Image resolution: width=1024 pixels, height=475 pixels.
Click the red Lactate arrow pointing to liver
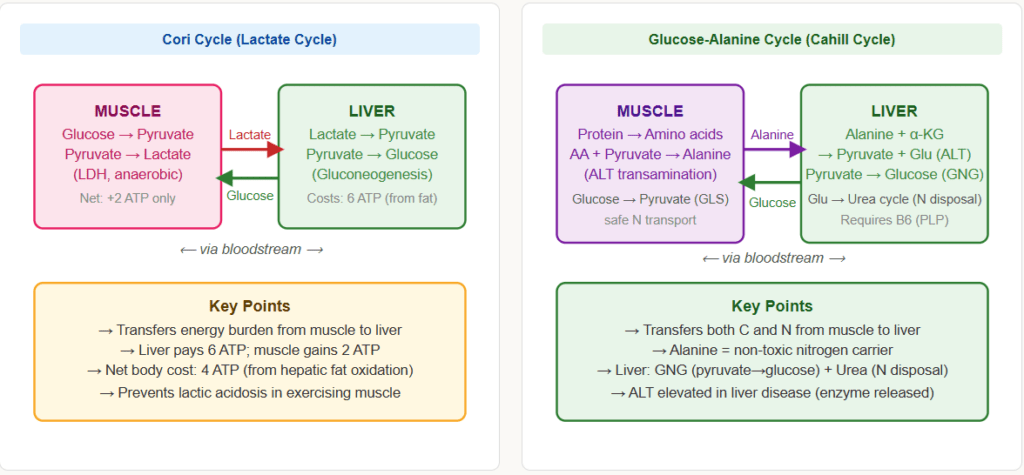(249, 150)
